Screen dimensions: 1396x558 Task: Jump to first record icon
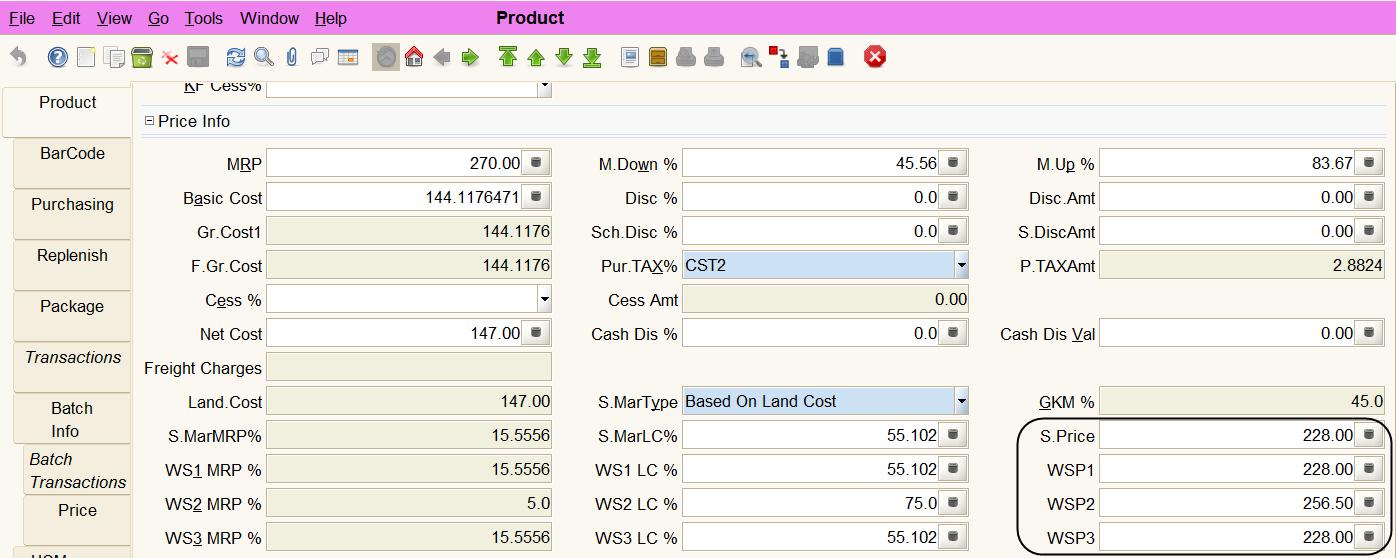[508, 57]
